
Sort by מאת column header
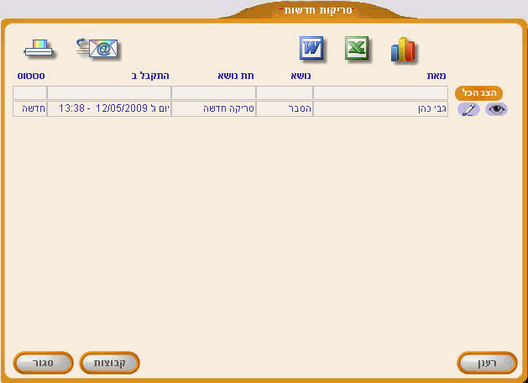(x=436, y=76)
